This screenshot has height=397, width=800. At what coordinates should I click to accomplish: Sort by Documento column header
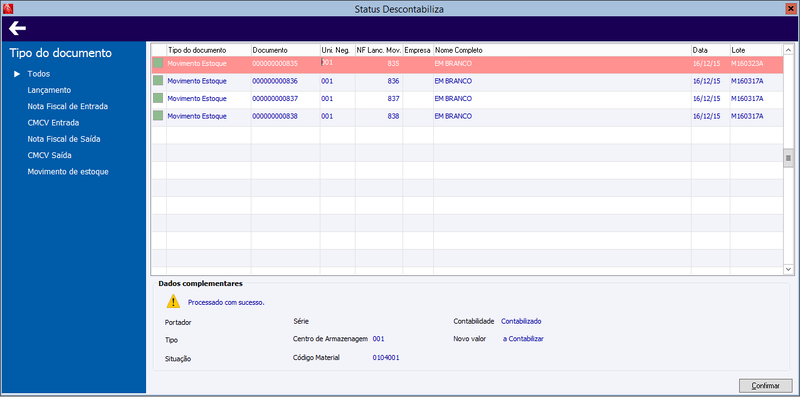coord(285,50)
